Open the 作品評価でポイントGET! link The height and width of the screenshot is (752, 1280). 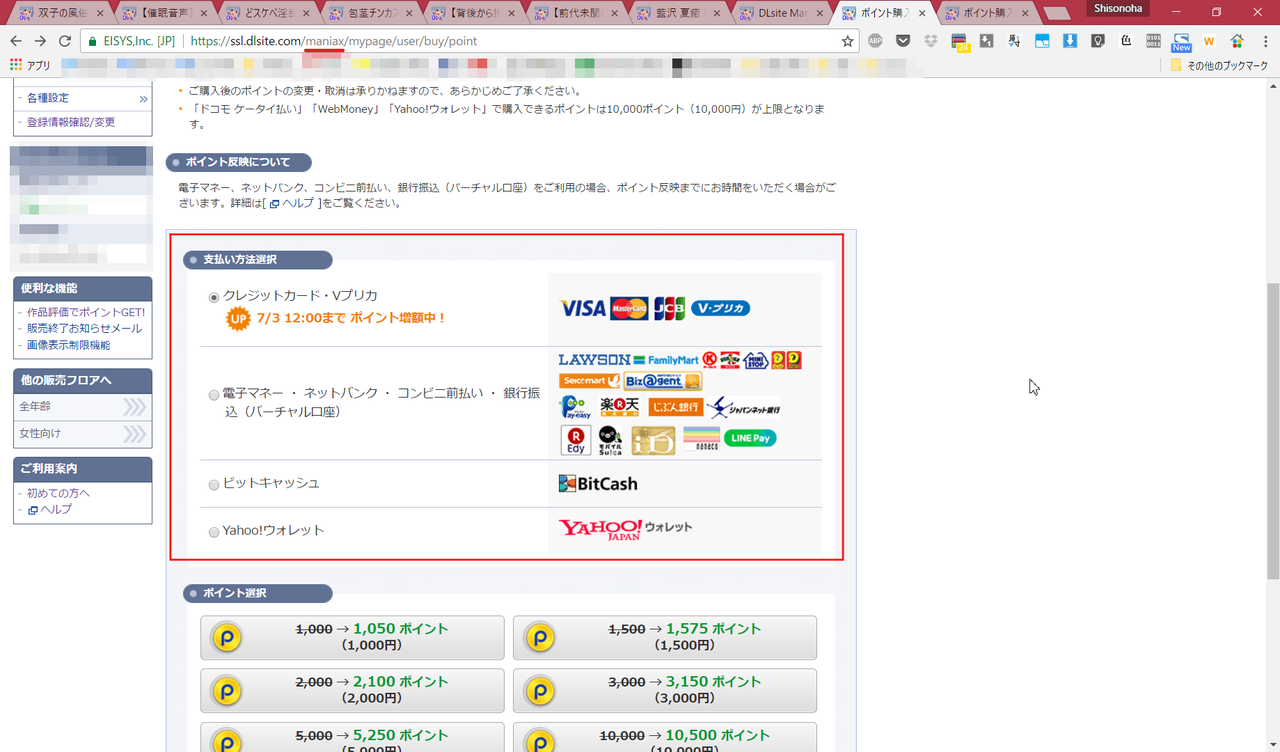(x=86, y=312)
